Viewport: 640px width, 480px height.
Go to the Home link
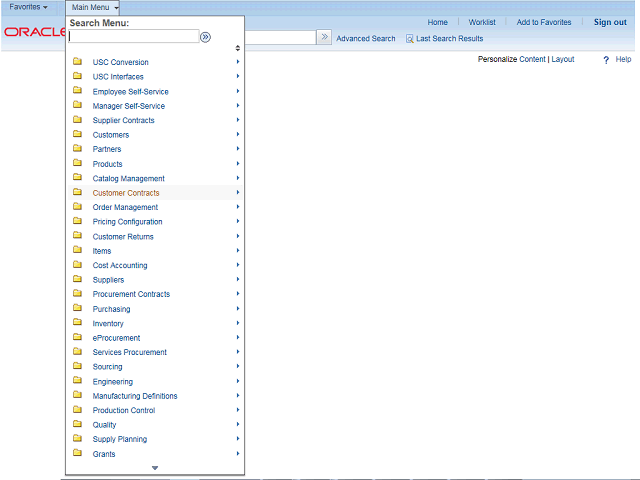438,22
